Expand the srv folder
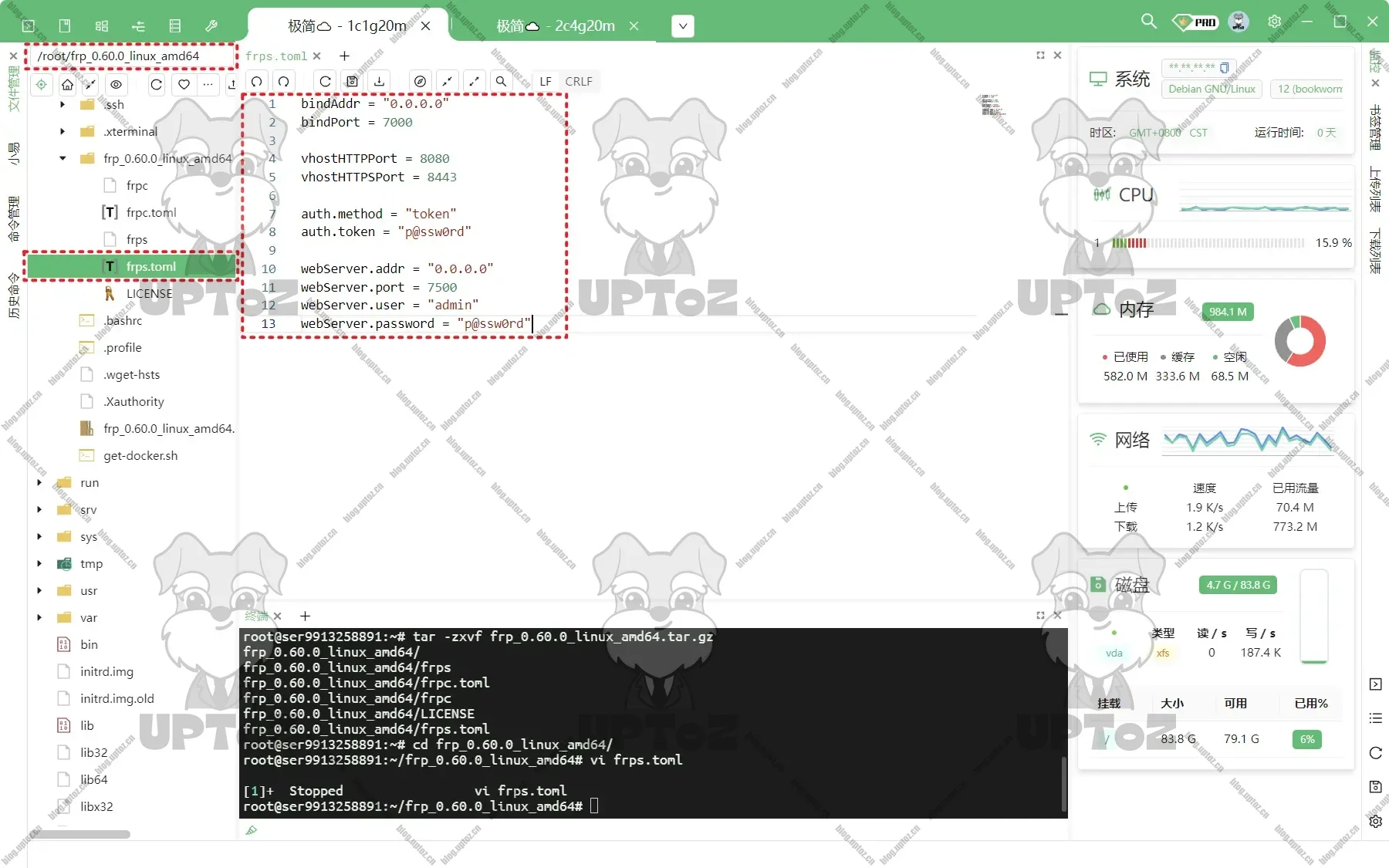The height and width of the screenshot is (868, 1389). [x=39, y=509]
